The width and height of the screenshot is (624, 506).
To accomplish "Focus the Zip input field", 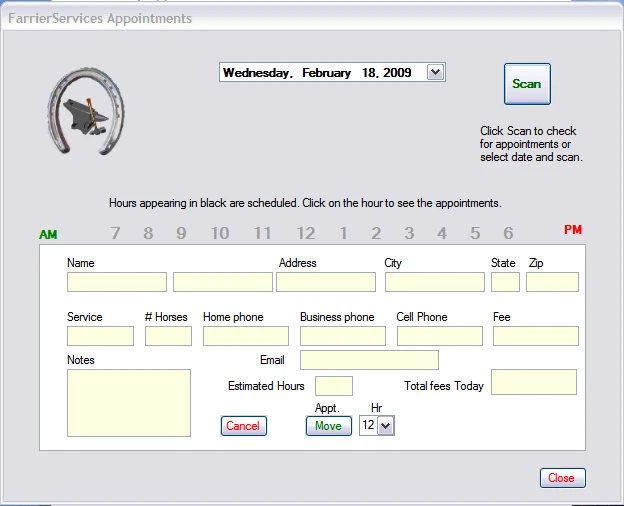I will click(x=552, y=282).
